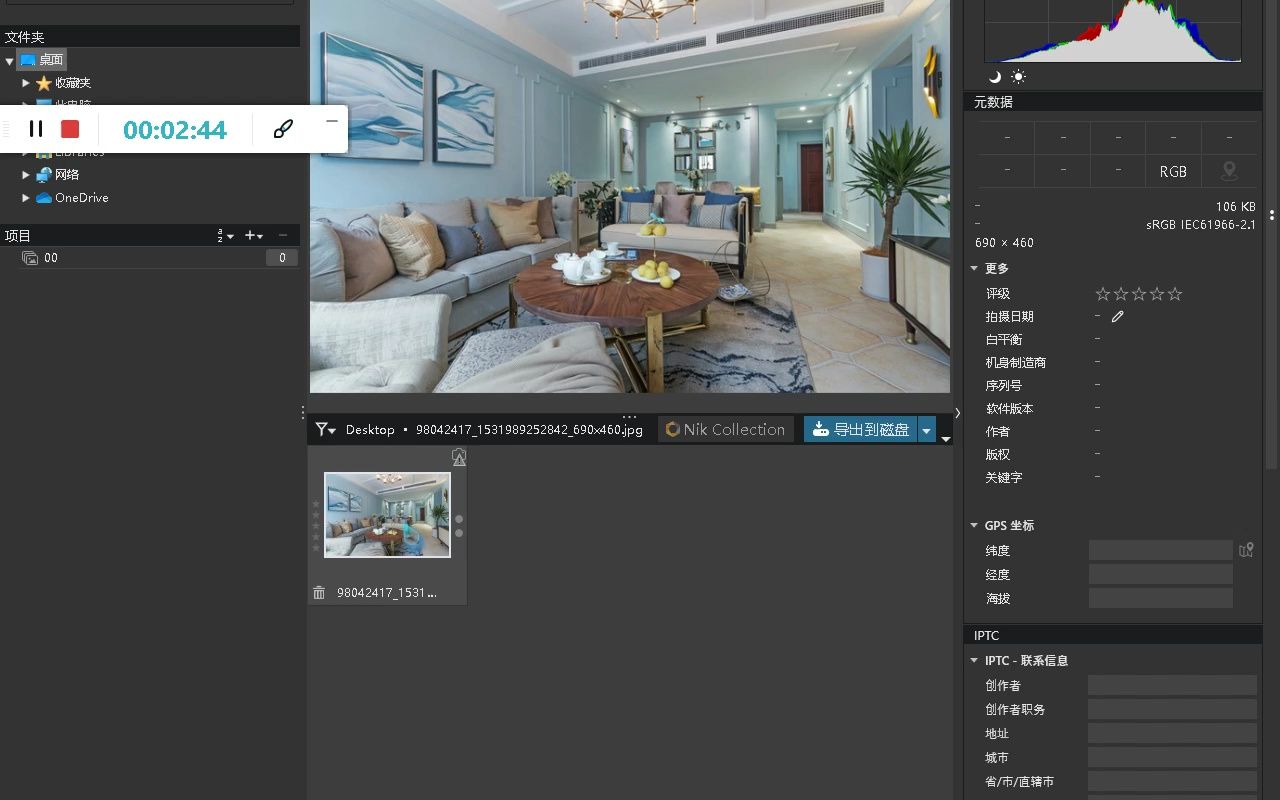Stop the screen recording with the red square
Screen dimensions: 1280x800
point(68,128)
